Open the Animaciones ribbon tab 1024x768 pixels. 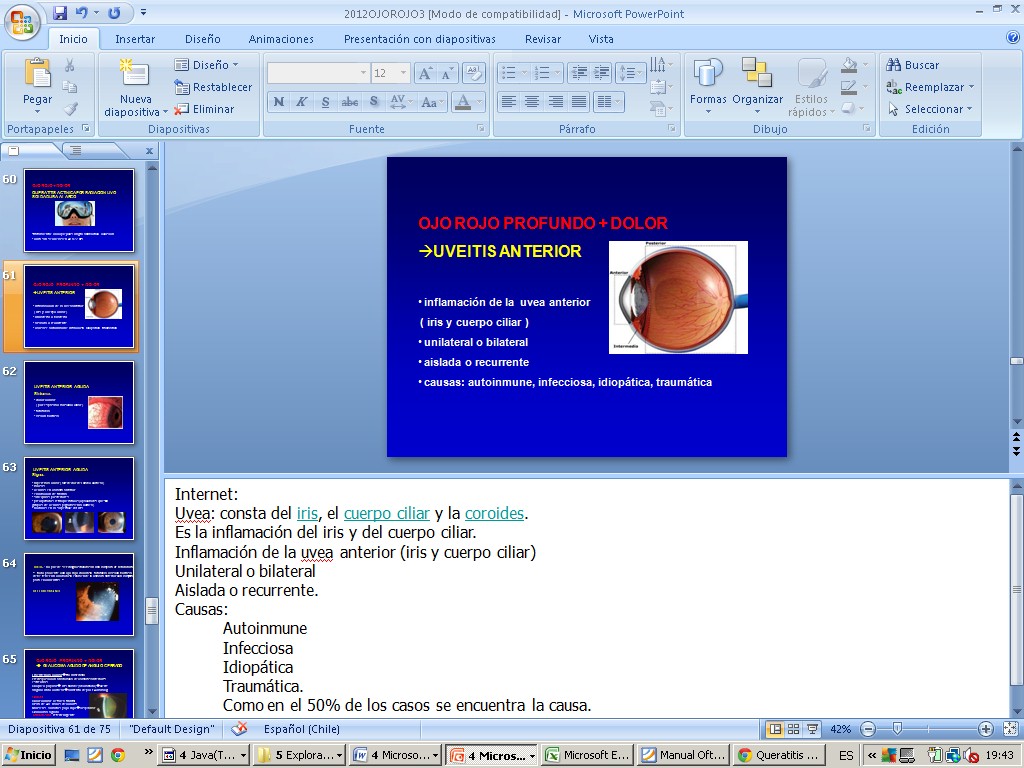tap(281, 39)
